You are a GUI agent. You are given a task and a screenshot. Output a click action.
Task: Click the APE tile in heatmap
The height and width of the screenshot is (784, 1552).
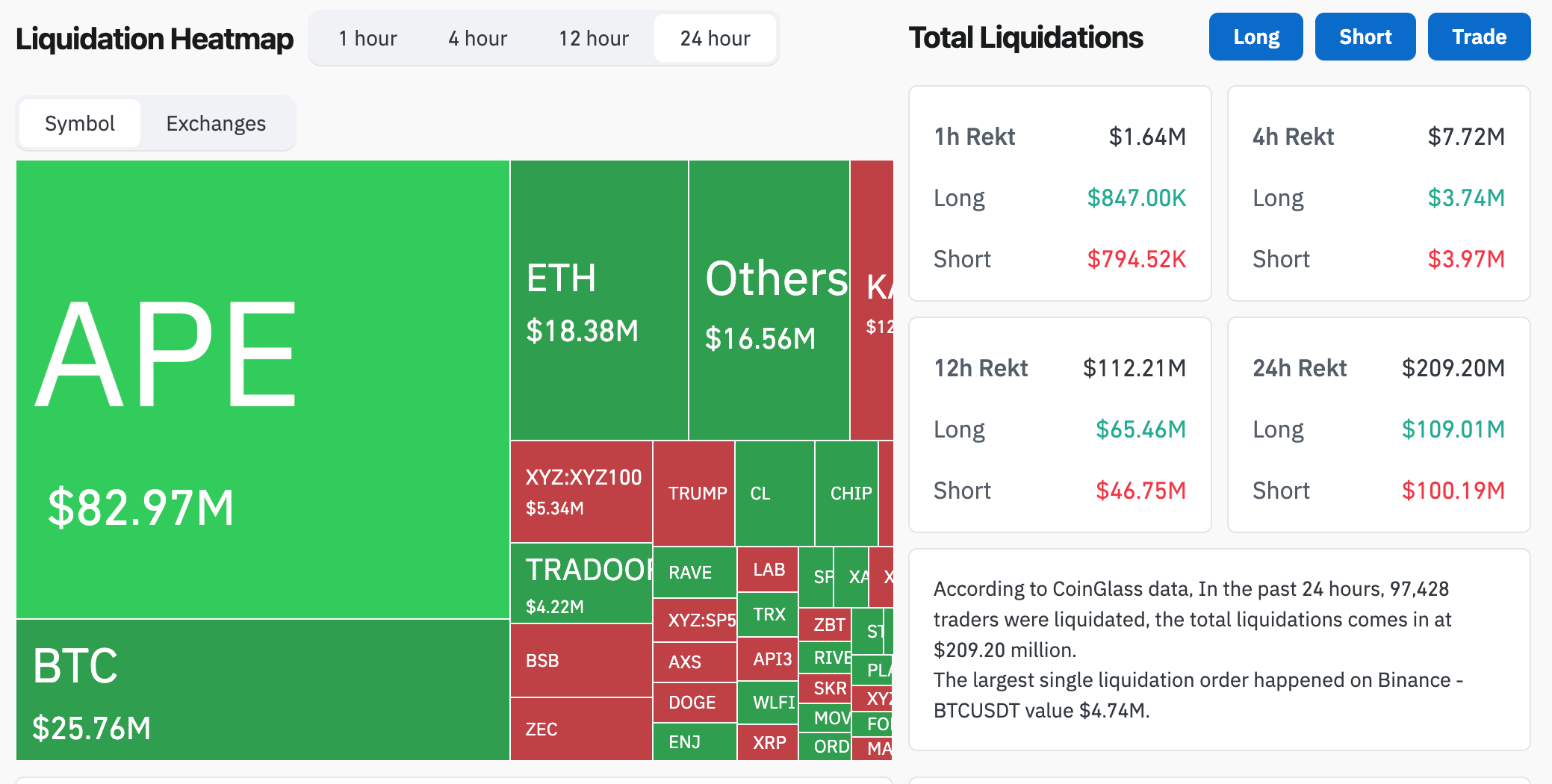tap(262, 388)
